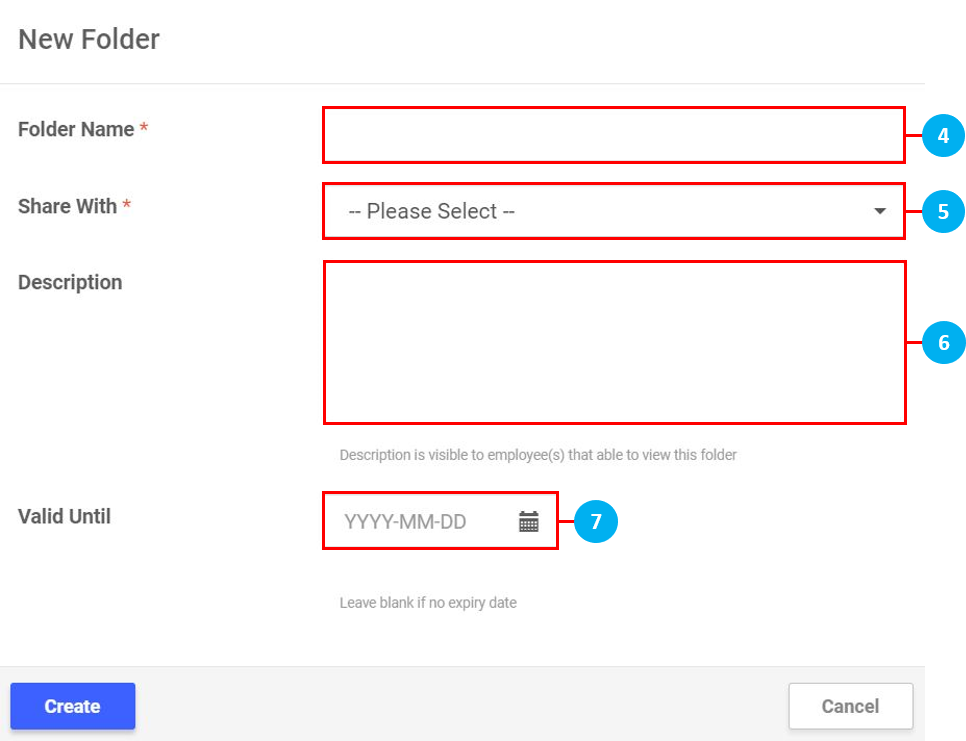Click the numbered badge 5 marker
The image size is (966, 741).
pos(943,211)
